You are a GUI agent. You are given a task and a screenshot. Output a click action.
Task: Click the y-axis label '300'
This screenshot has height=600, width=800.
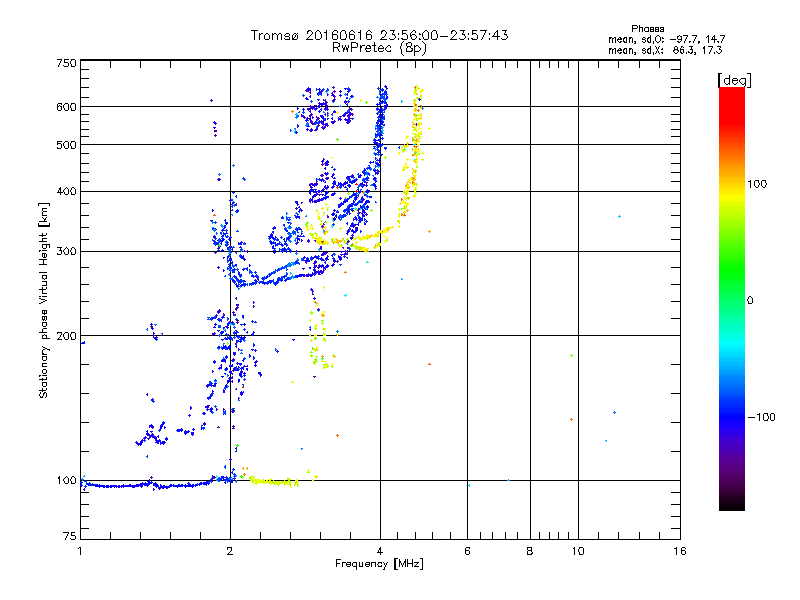[66, 252]
